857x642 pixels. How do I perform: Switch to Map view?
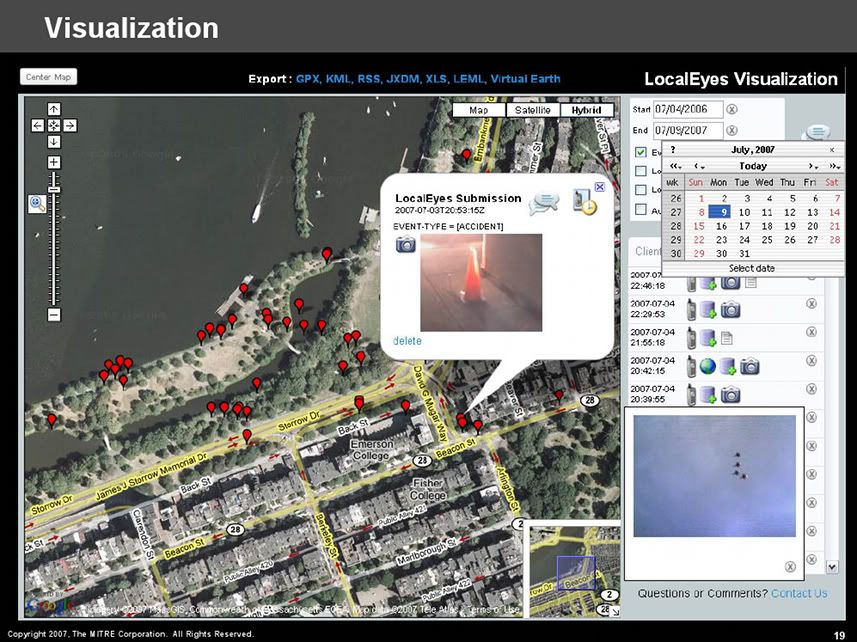(x=479, y=110)
